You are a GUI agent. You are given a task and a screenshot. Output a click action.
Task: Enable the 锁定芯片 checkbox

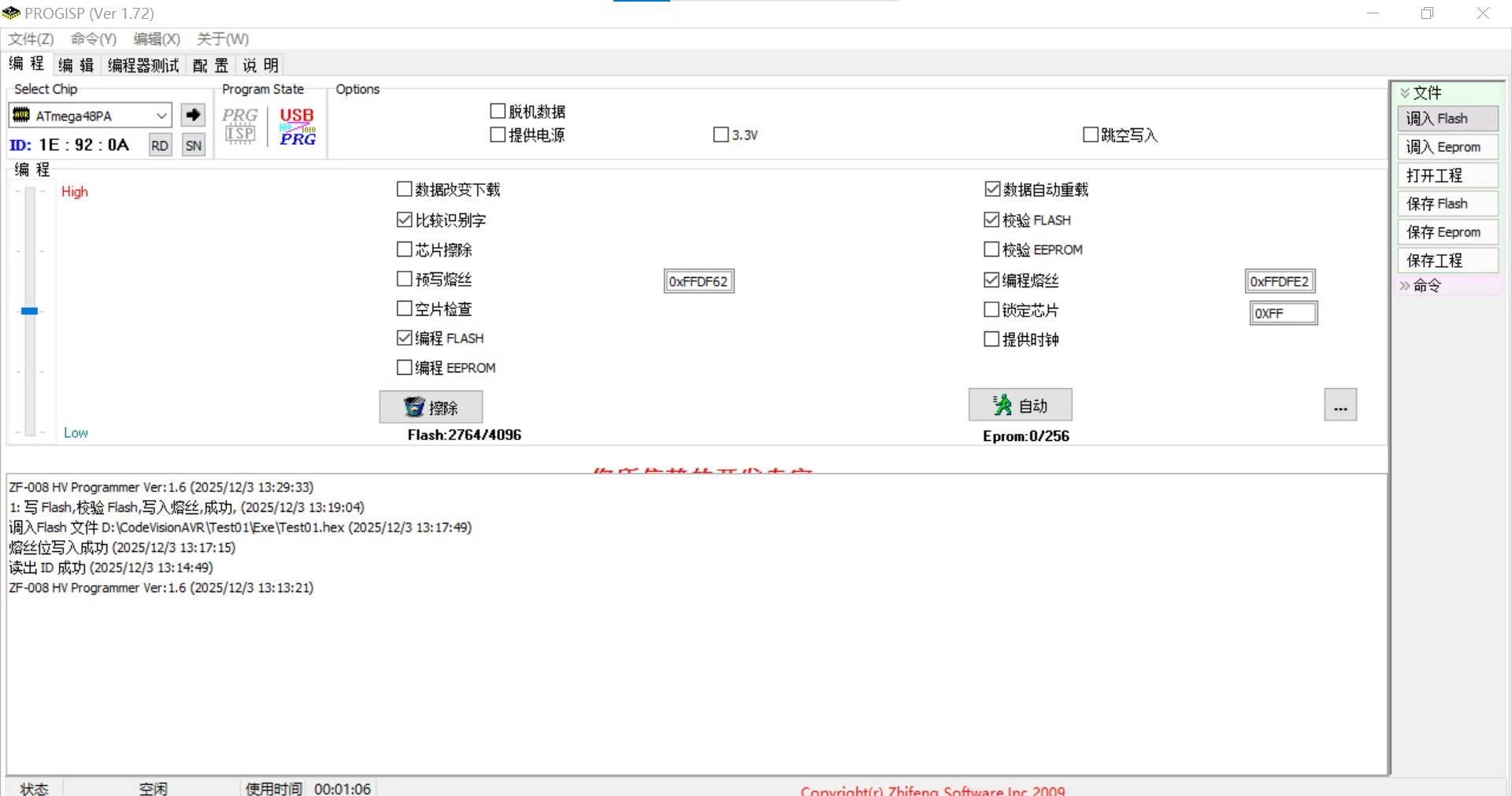tap(992, 309)
